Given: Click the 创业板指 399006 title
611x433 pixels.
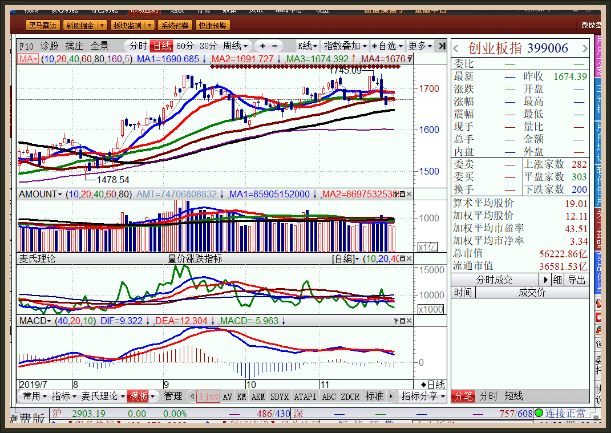Looking at the screenshot, I should tap(518, 48).
